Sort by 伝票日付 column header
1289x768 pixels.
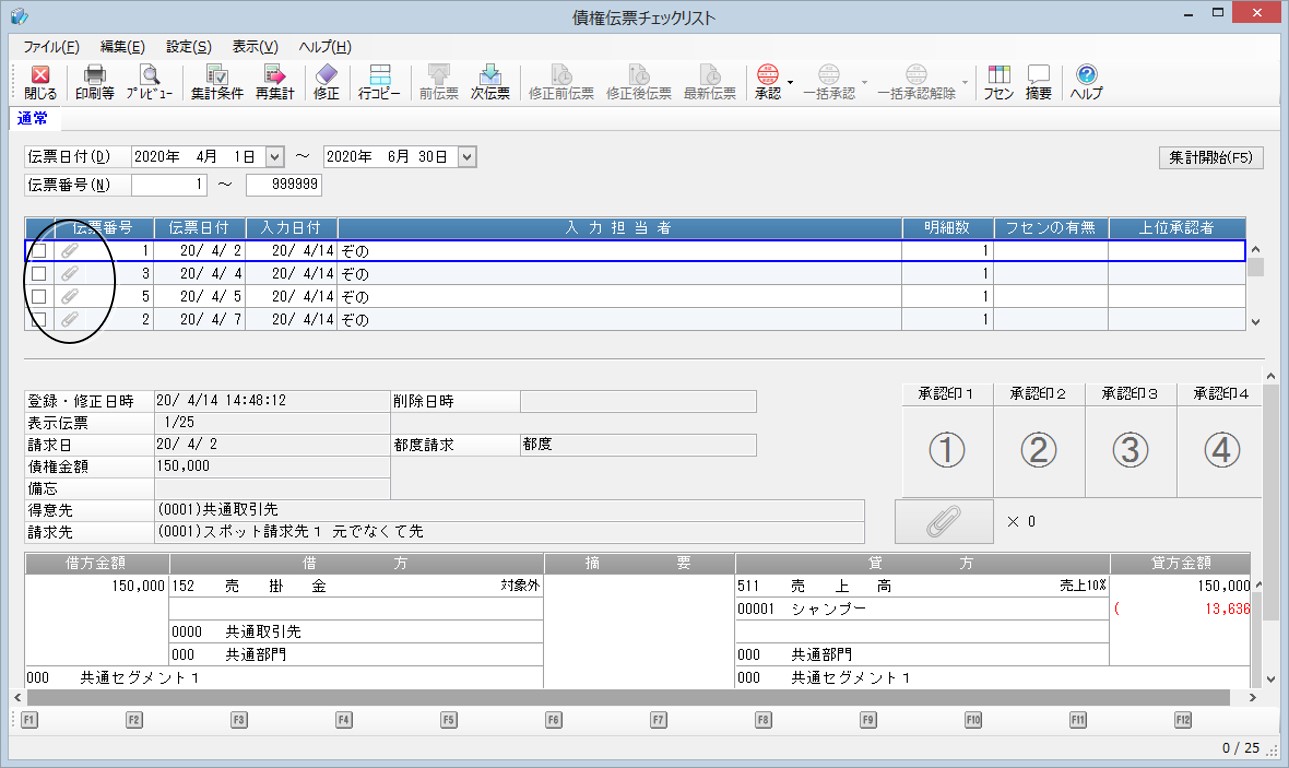pos(199,228)
